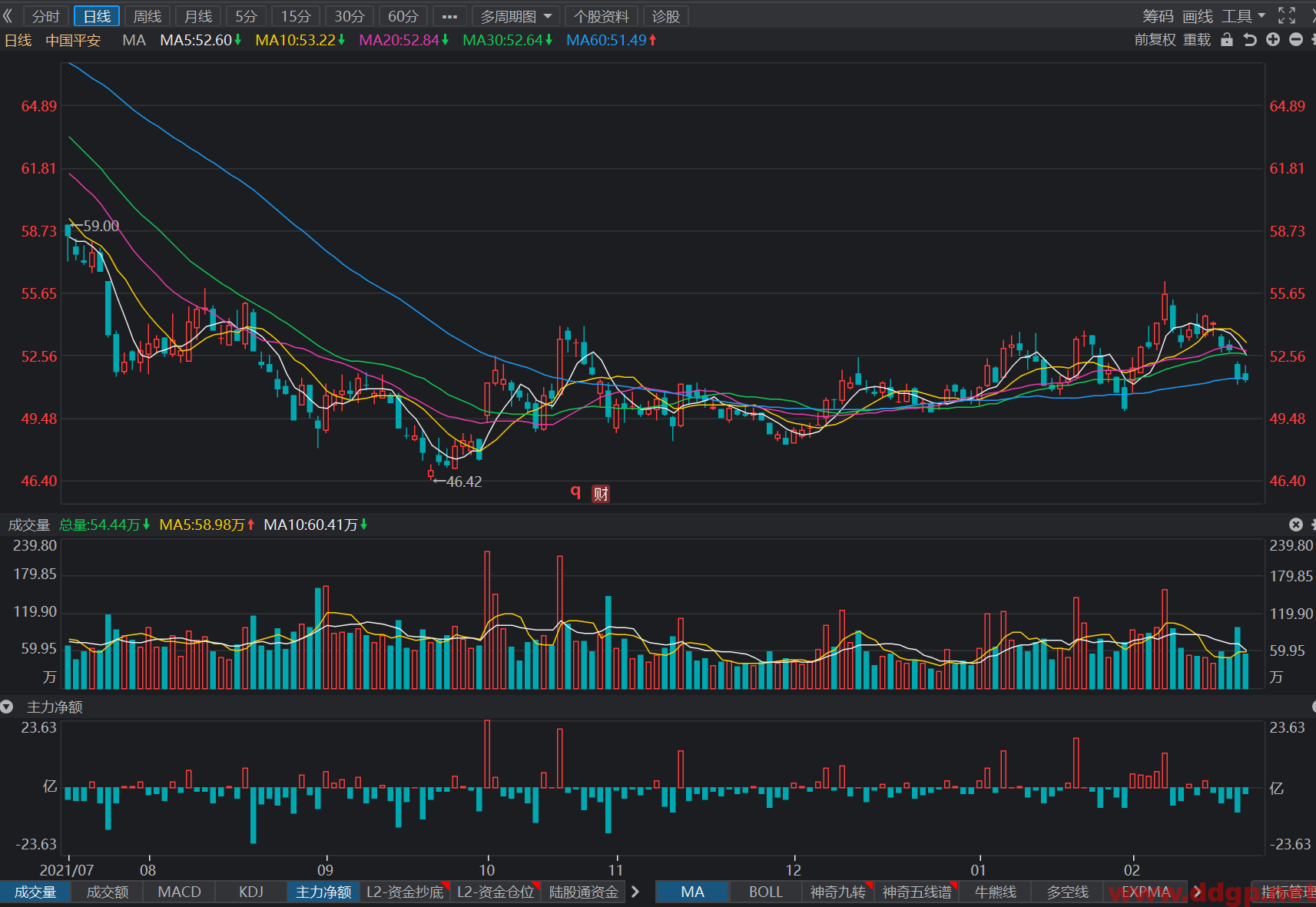Open 筹码 chip distribution panel
1316x907 pixels.
coord(1158,16)
